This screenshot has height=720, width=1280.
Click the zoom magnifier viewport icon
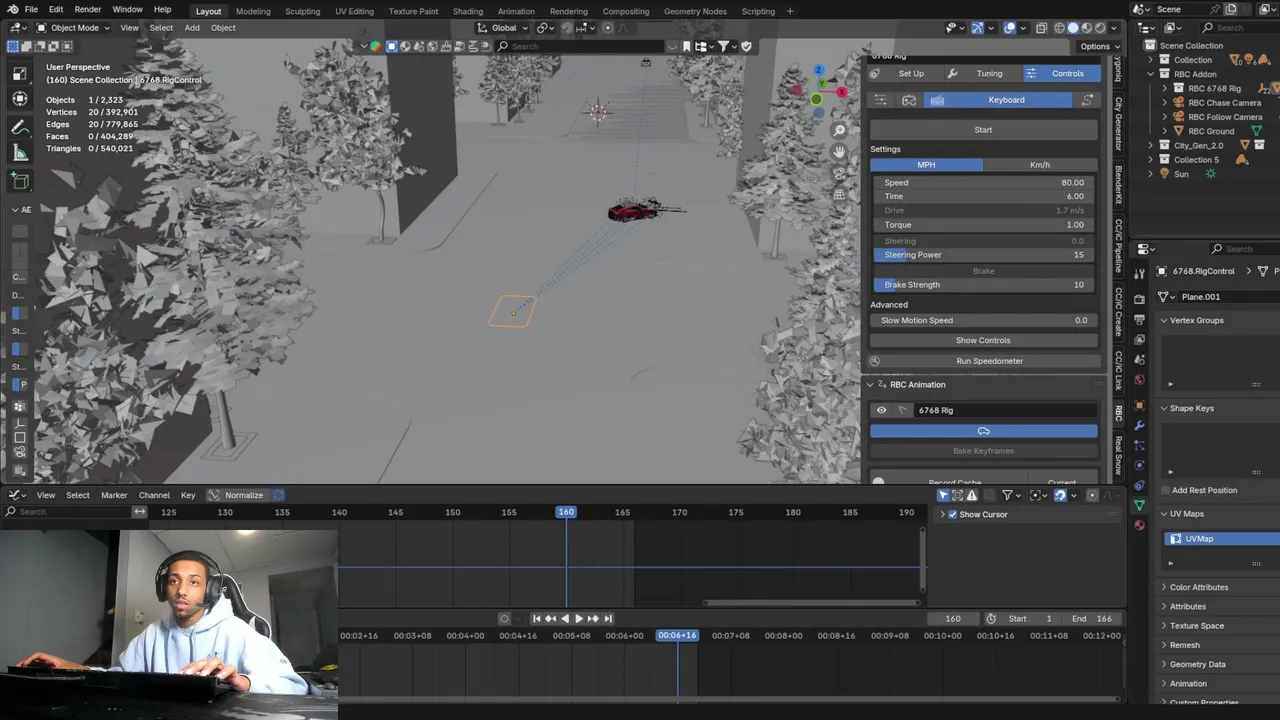click(x=840, y=131)
